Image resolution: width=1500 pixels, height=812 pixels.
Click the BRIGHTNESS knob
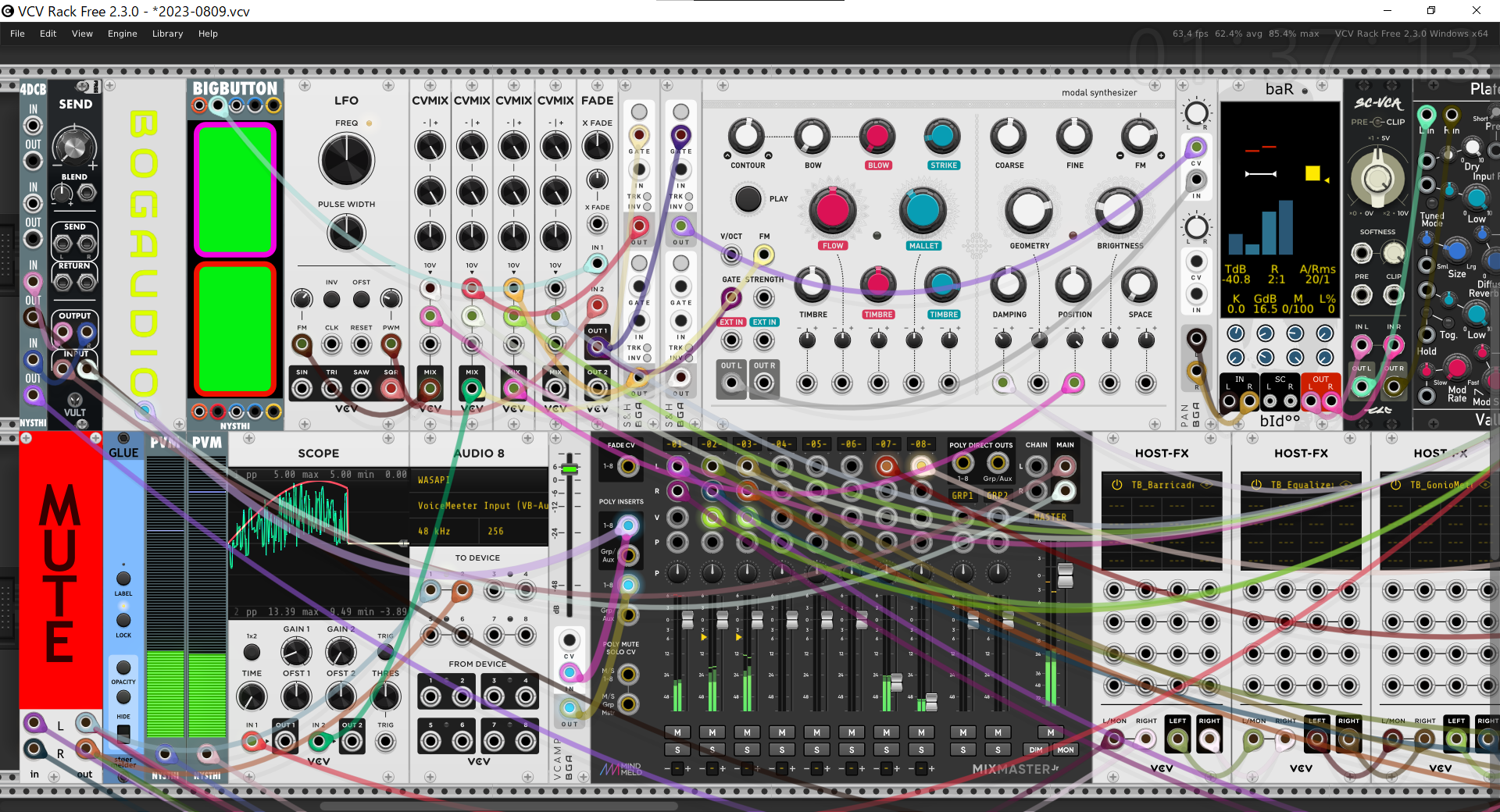(1119, 210)
